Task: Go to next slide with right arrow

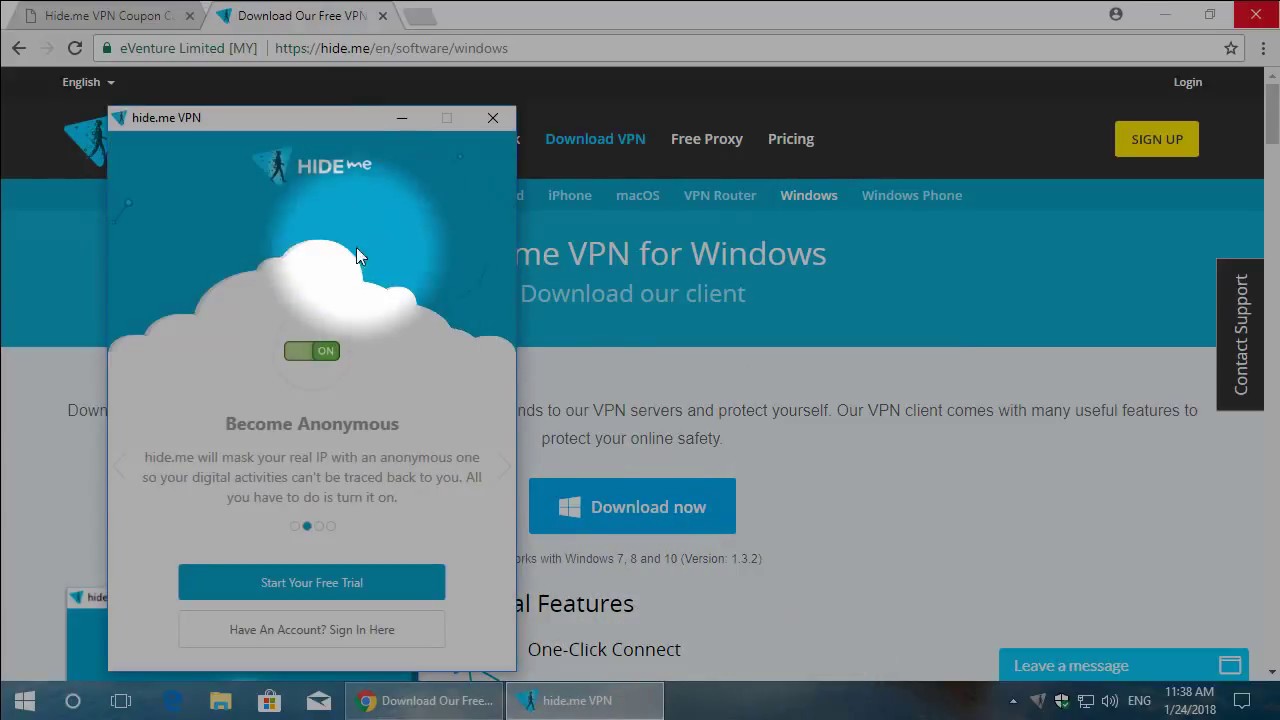Action: pos(503,466)
